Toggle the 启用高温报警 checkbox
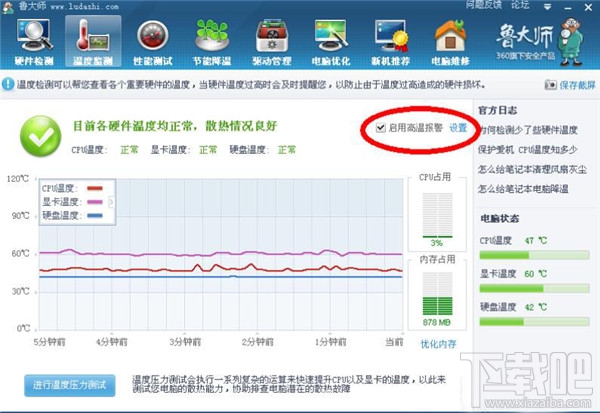Image resolution: width=600 pixels, height=413 pixels. point(380,127)
